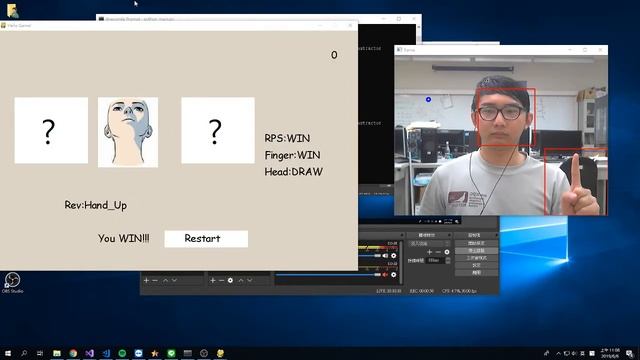Open the Python app icon on taskbar
Screen dimensions: 640x360
point(220,353)
